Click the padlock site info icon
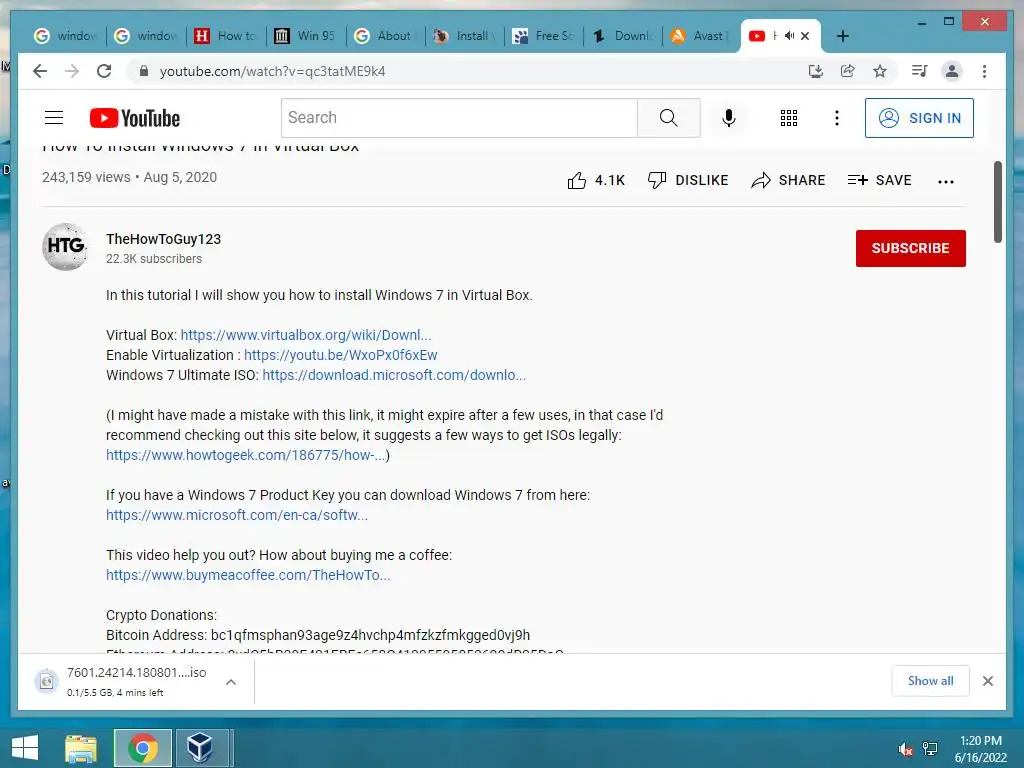 (x=144, y=71)
